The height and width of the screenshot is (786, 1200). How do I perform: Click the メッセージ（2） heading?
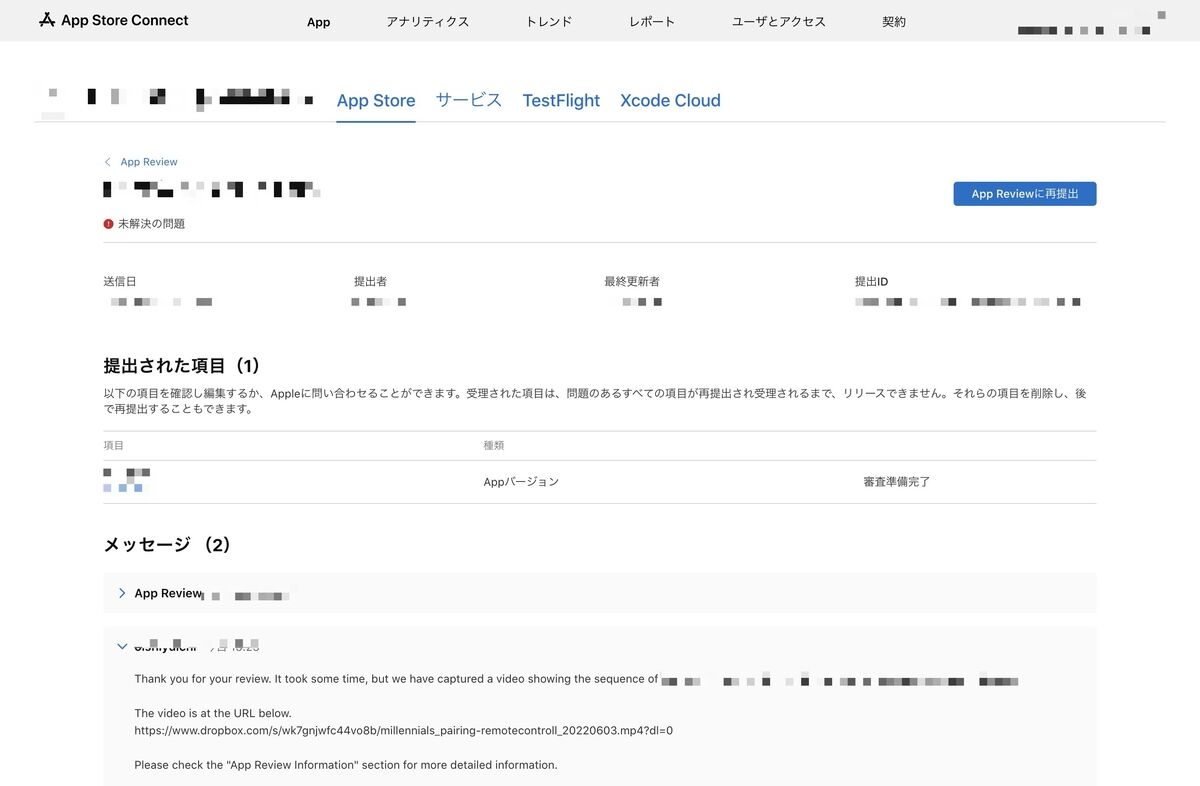(168, 545)
